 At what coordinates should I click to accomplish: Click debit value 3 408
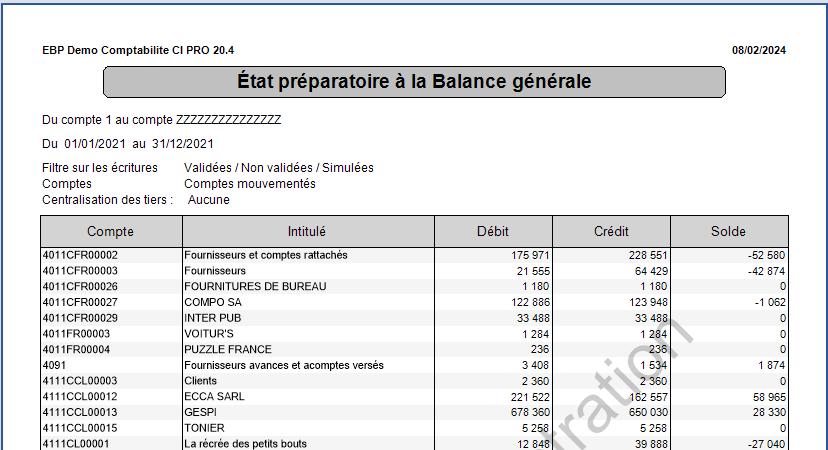click(535, 365)
